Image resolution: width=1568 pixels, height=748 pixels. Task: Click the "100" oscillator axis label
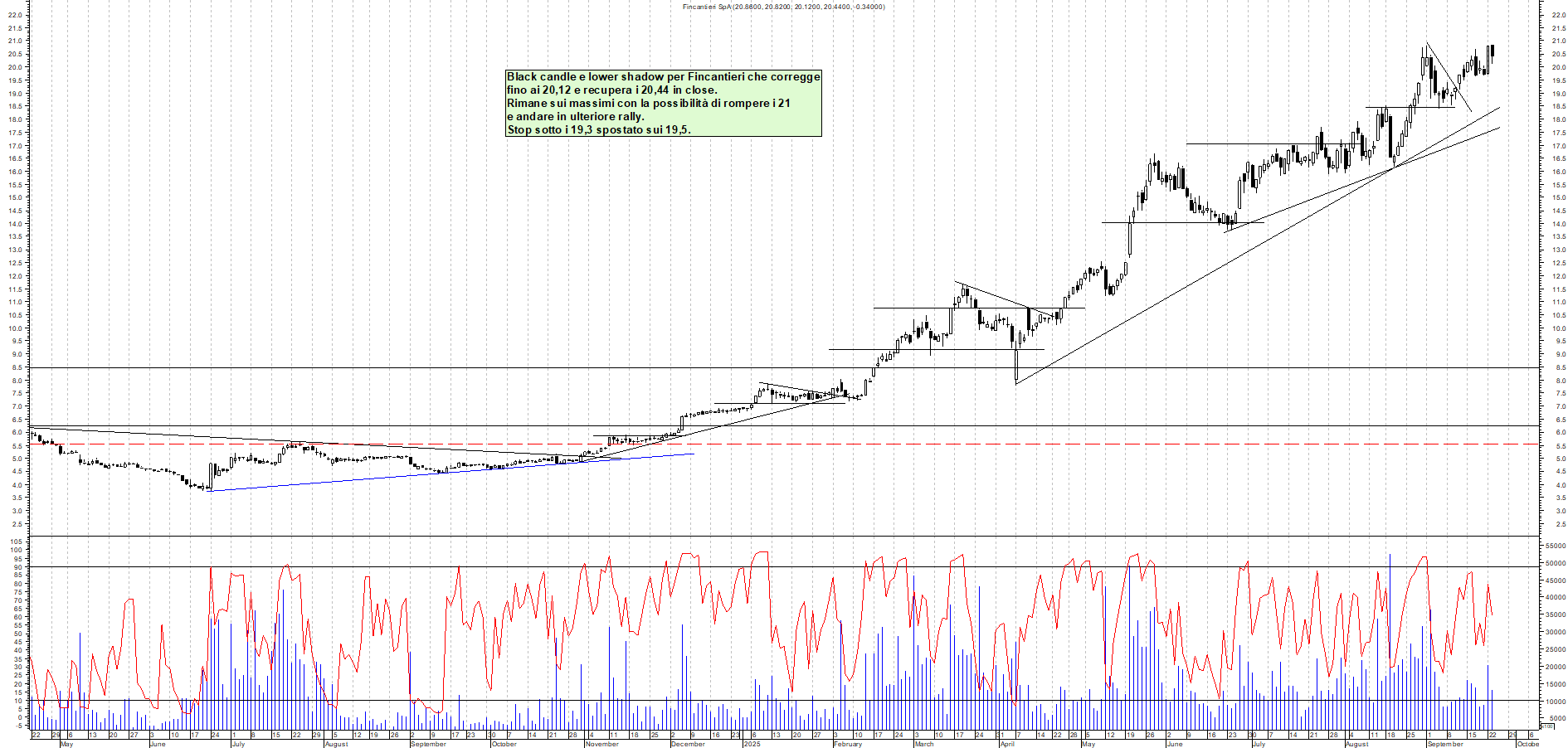[x=17, y=550]
